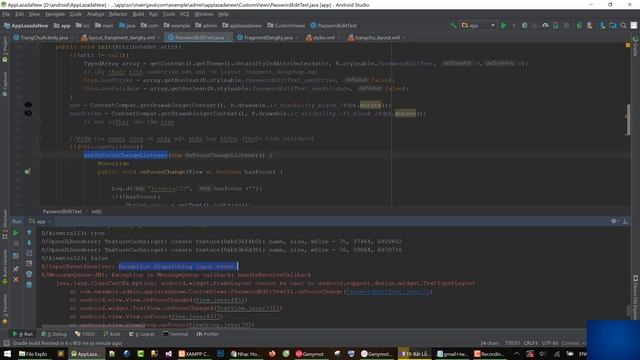640x360 pixels.
Task: Open the Windows Start menu
Action: tap(7, 353)
